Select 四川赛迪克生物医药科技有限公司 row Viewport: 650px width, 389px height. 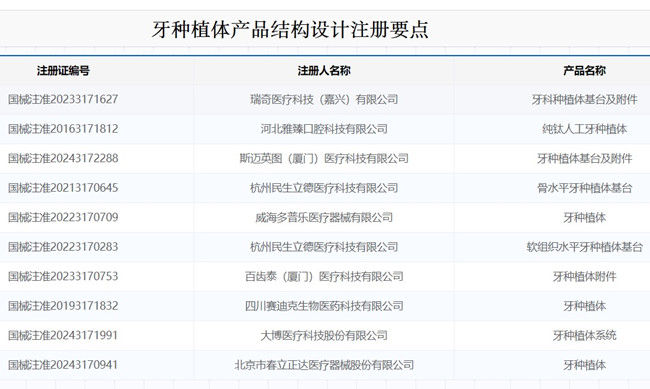[x=324, y=306]
